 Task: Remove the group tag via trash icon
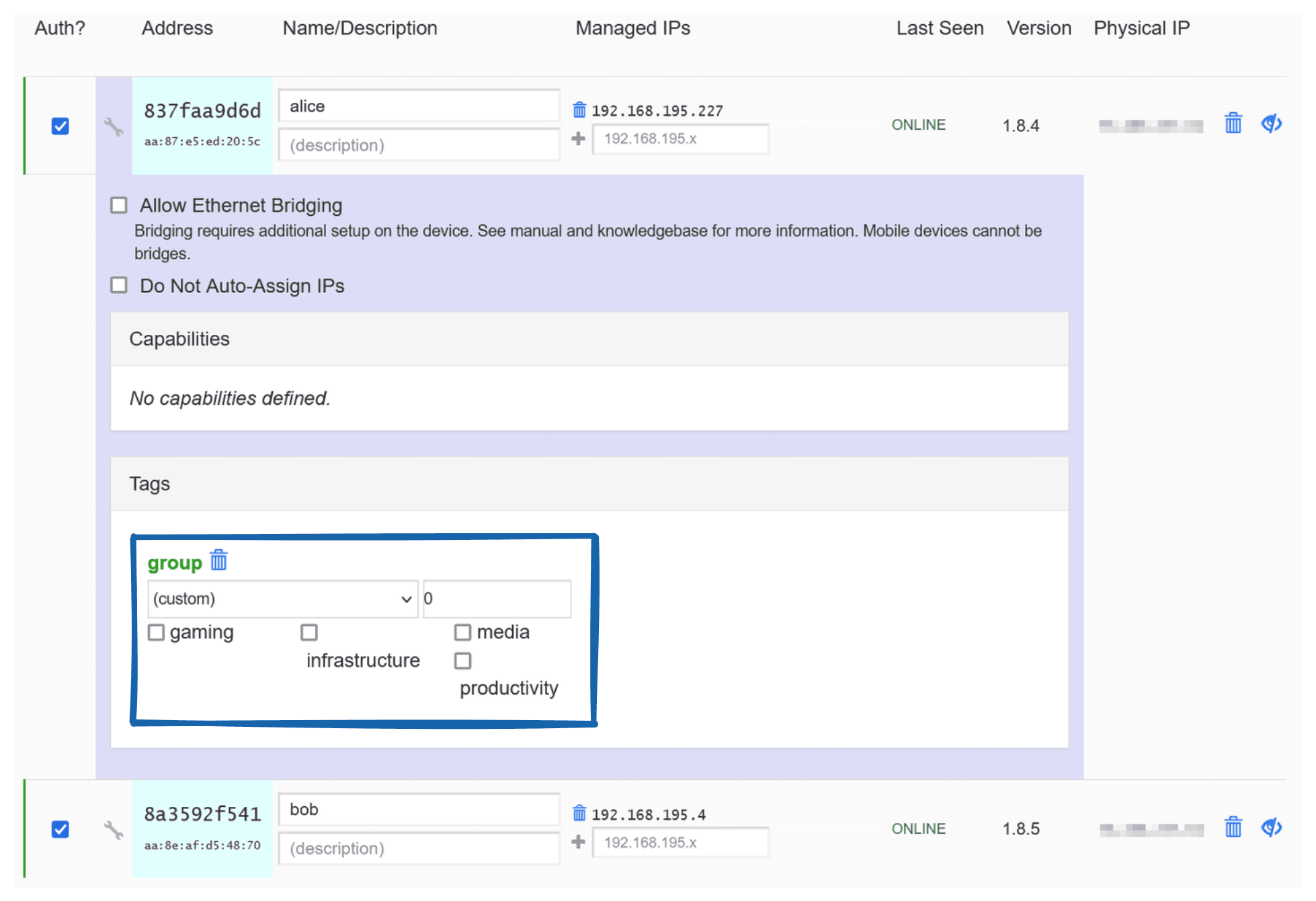pos(218,559)
